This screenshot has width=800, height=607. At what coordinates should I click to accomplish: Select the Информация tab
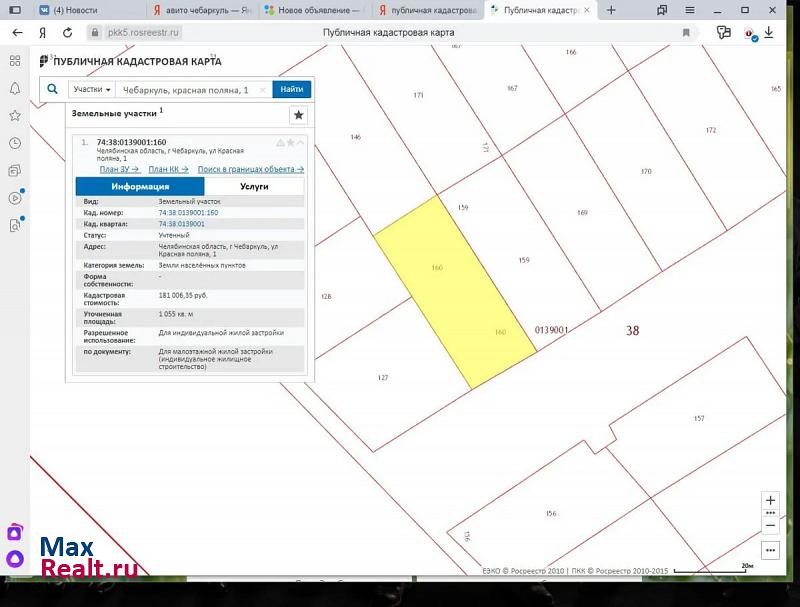(140, 186)
